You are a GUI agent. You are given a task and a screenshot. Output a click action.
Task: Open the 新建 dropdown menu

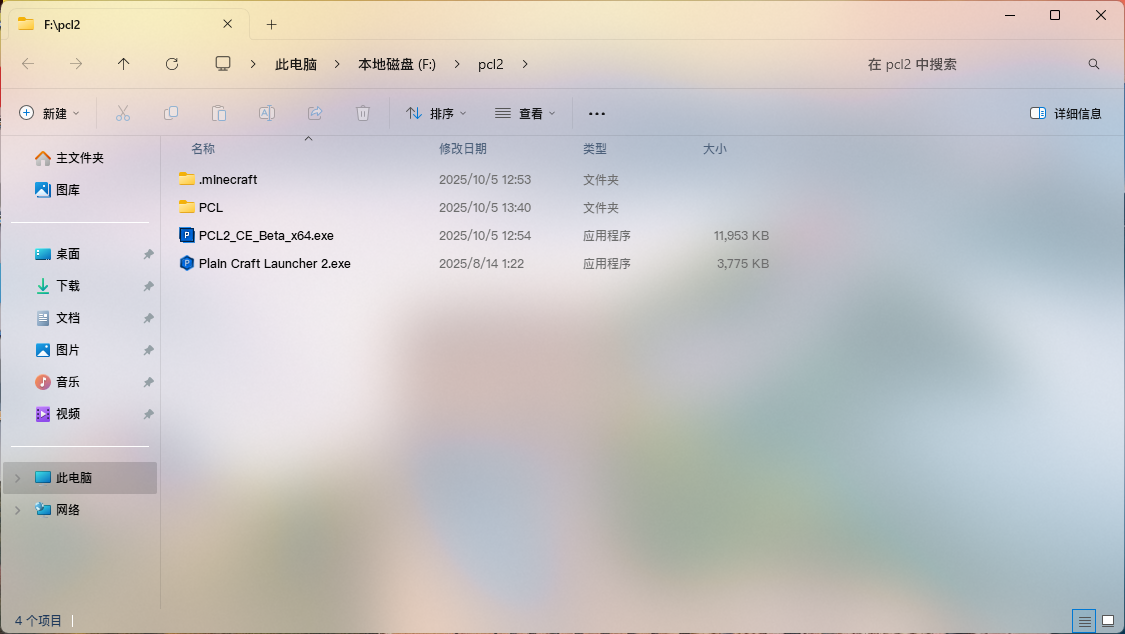[x=50, y=113]
